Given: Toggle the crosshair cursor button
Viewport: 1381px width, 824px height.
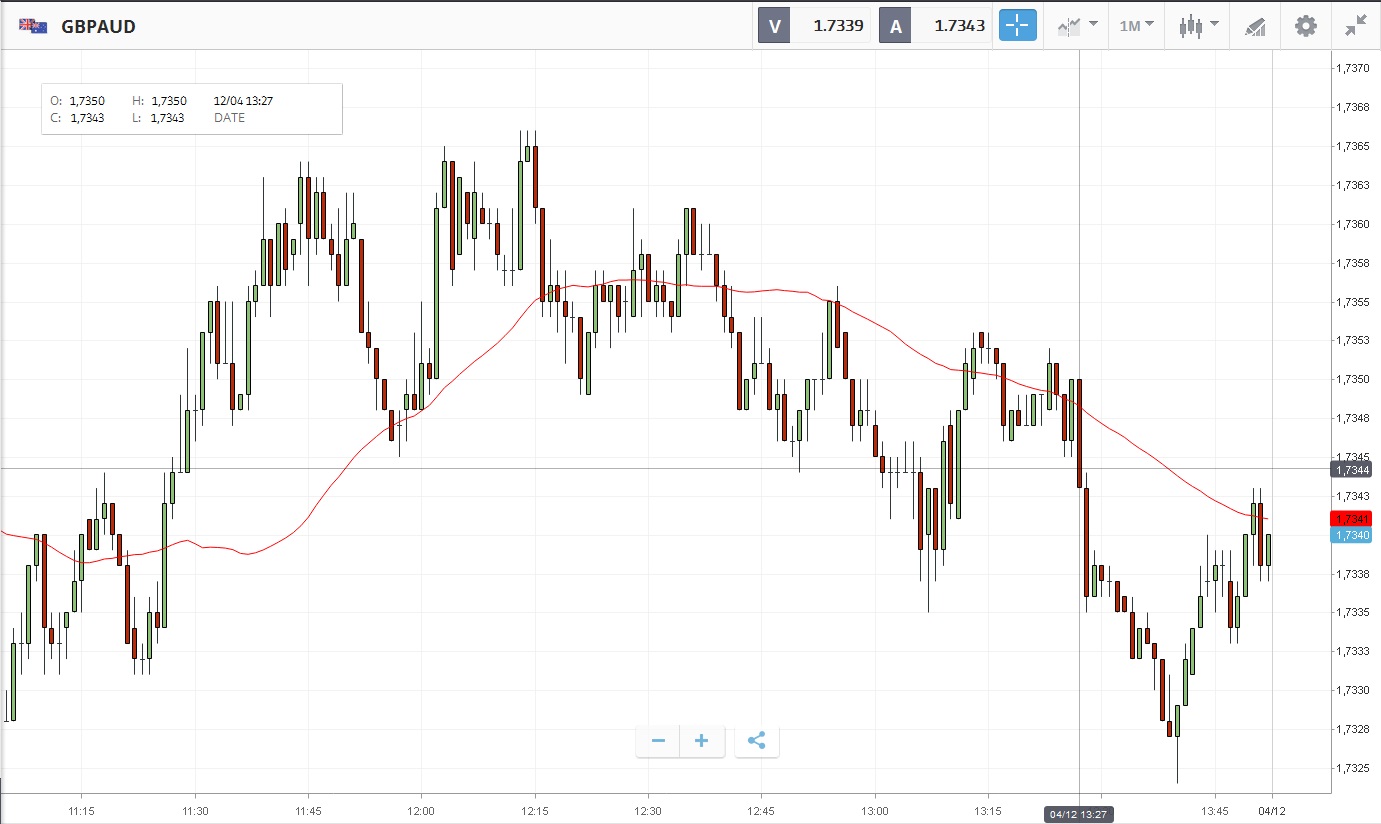Looking at the screenshot, I should pyautogui.click(x=1017, y=26).
